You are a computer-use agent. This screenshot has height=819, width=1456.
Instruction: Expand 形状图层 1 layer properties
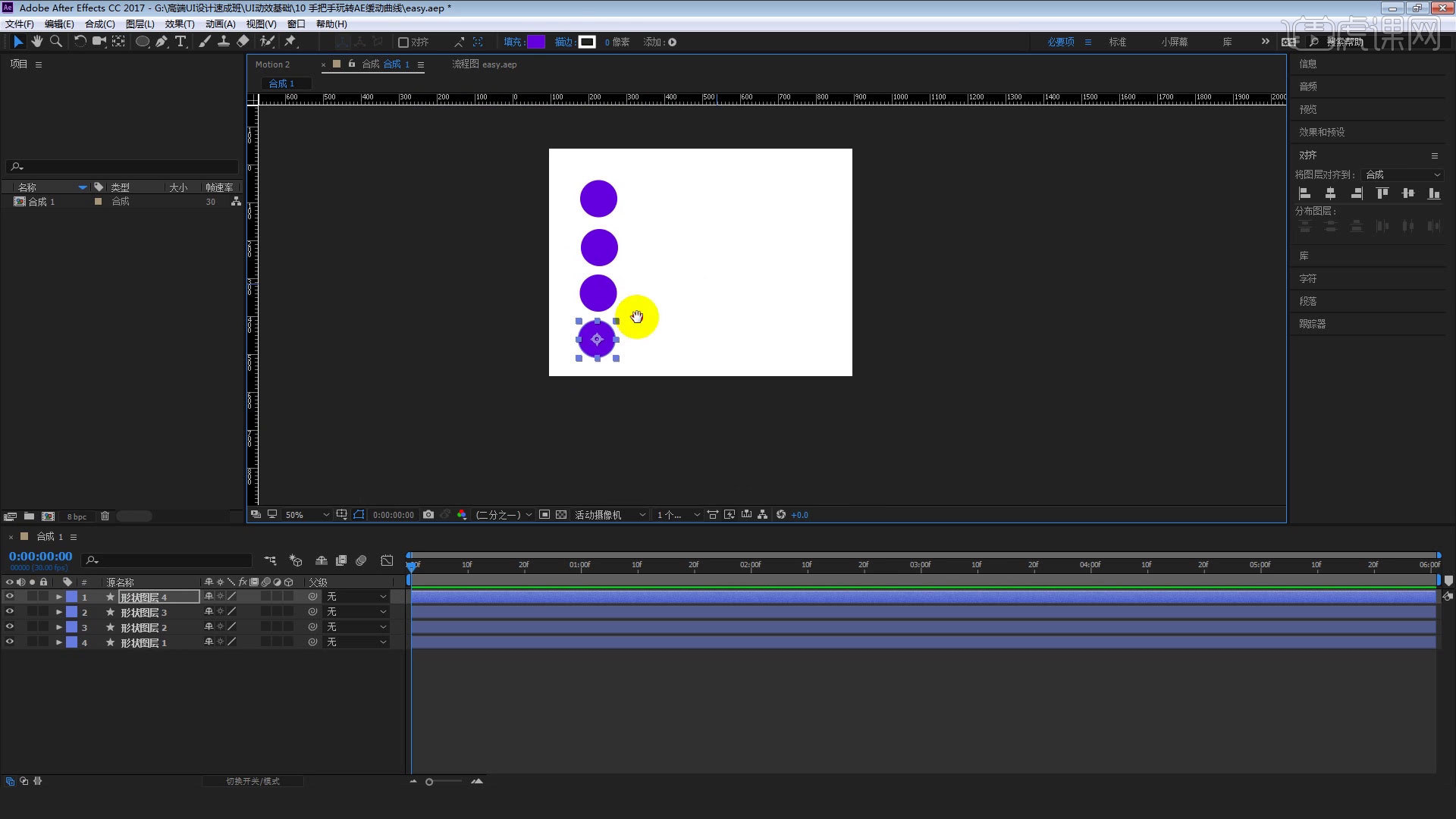[x=59, y=642]
